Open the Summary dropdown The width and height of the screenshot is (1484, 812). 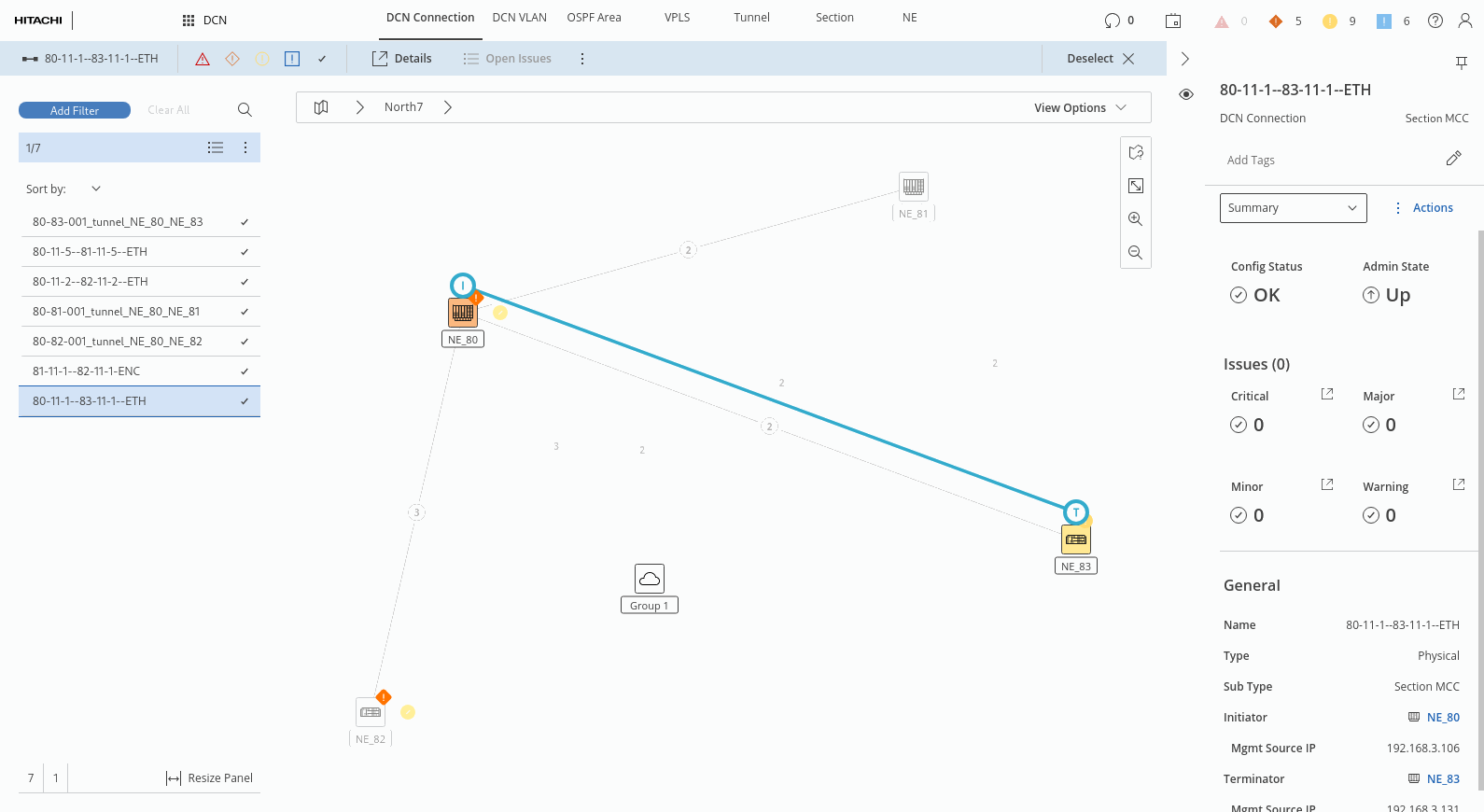[1293, 208]
